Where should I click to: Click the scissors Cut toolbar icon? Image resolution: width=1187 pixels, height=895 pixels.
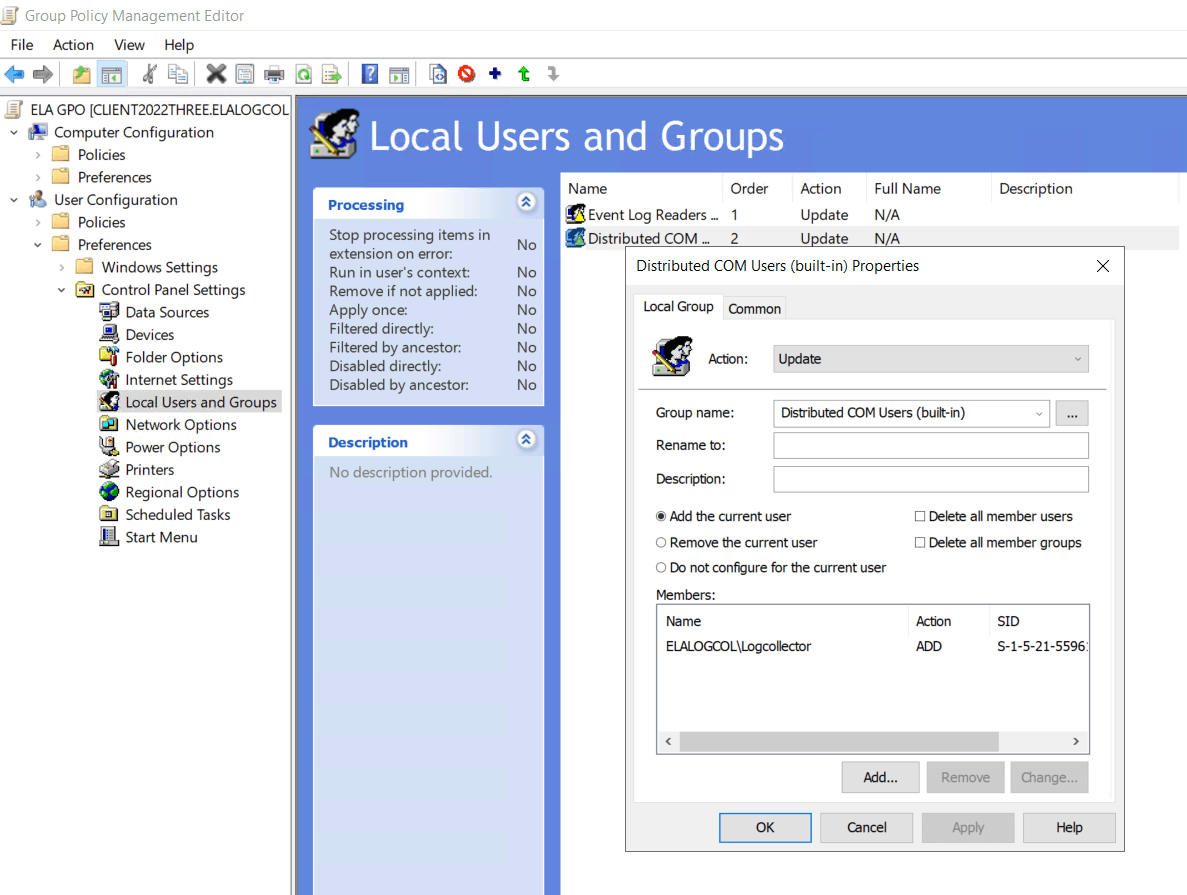pyautogui.click(x=149, y=74)
